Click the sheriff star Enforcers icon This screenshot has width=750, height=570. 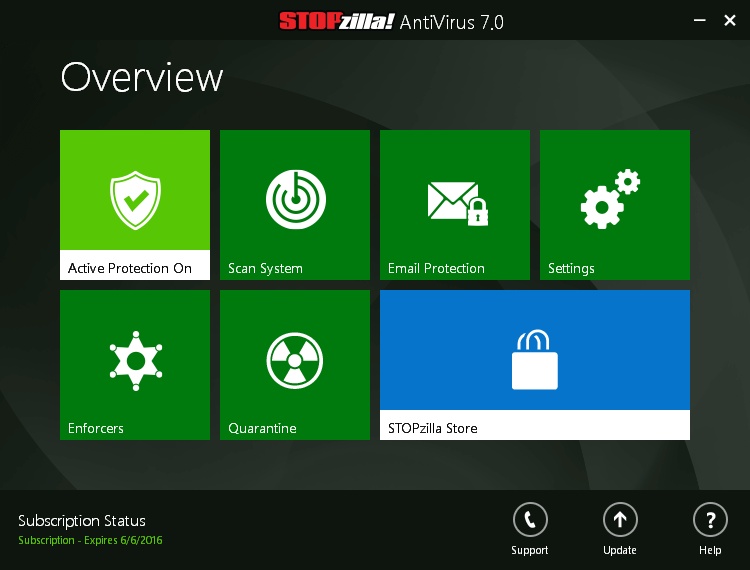pyautogui.click(x=136, y=361)
